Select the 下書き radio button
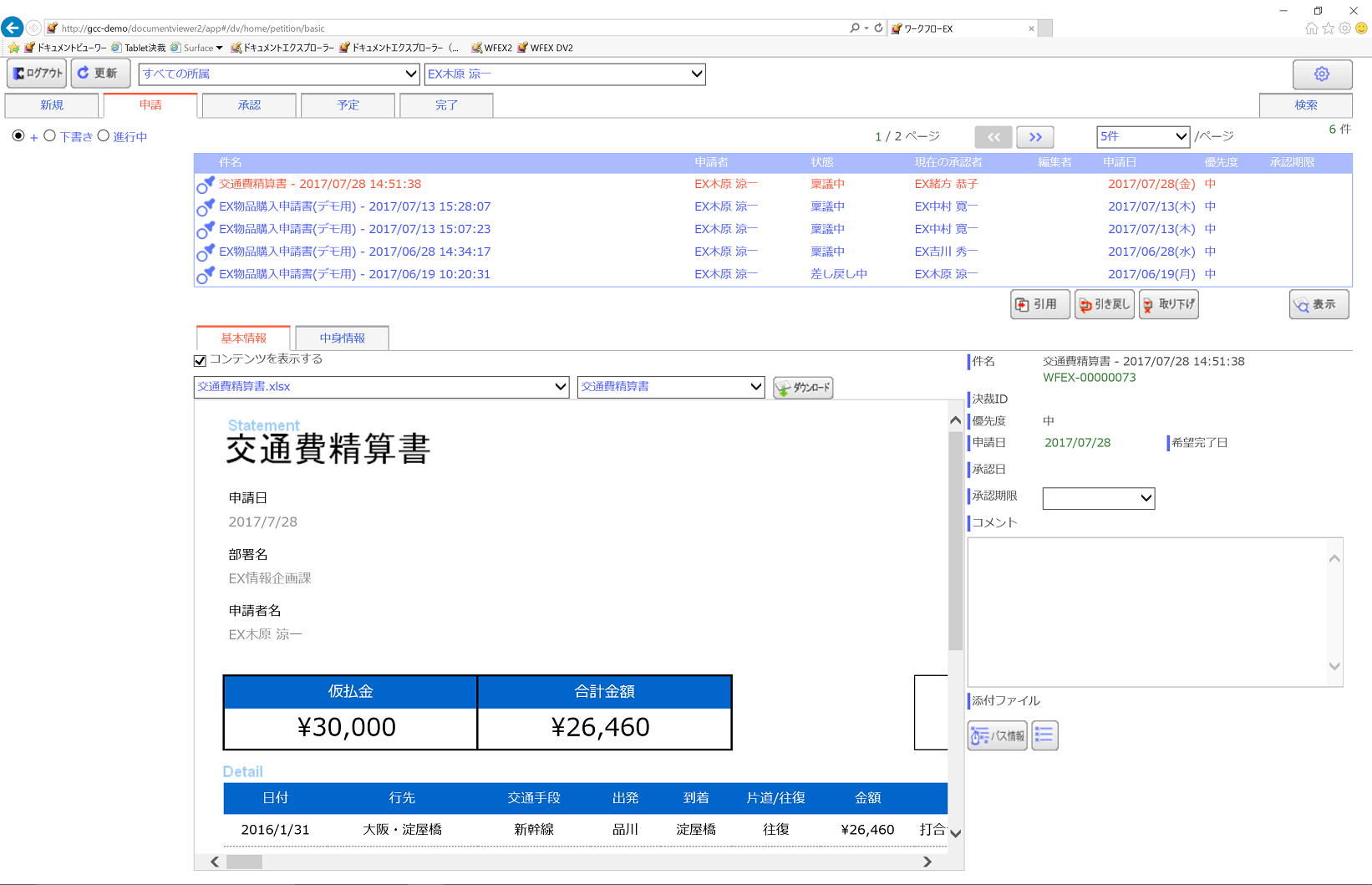The height and width of the screenshot is (885, 1372). [x=50, y=136]
